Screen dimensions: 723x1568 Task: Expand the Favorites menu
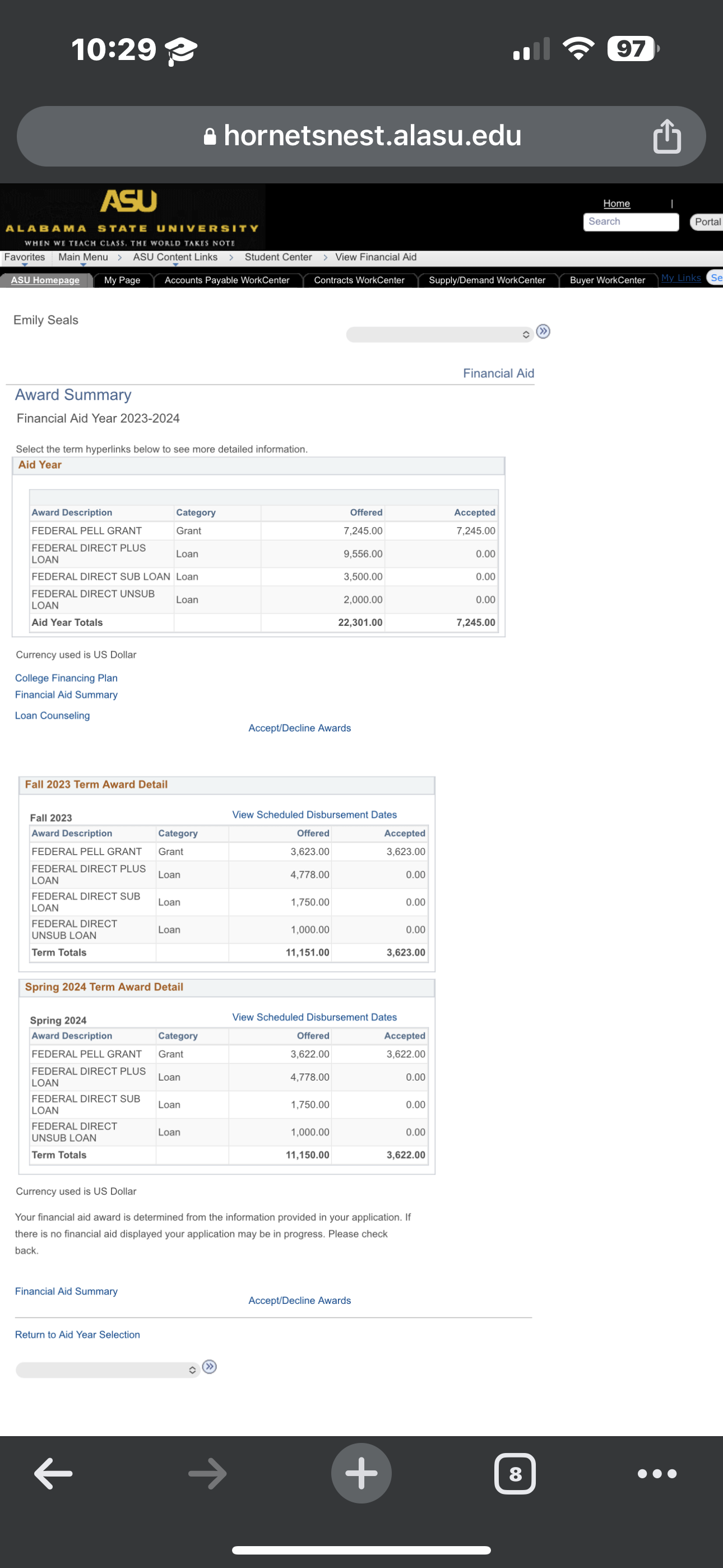[24, 257]
